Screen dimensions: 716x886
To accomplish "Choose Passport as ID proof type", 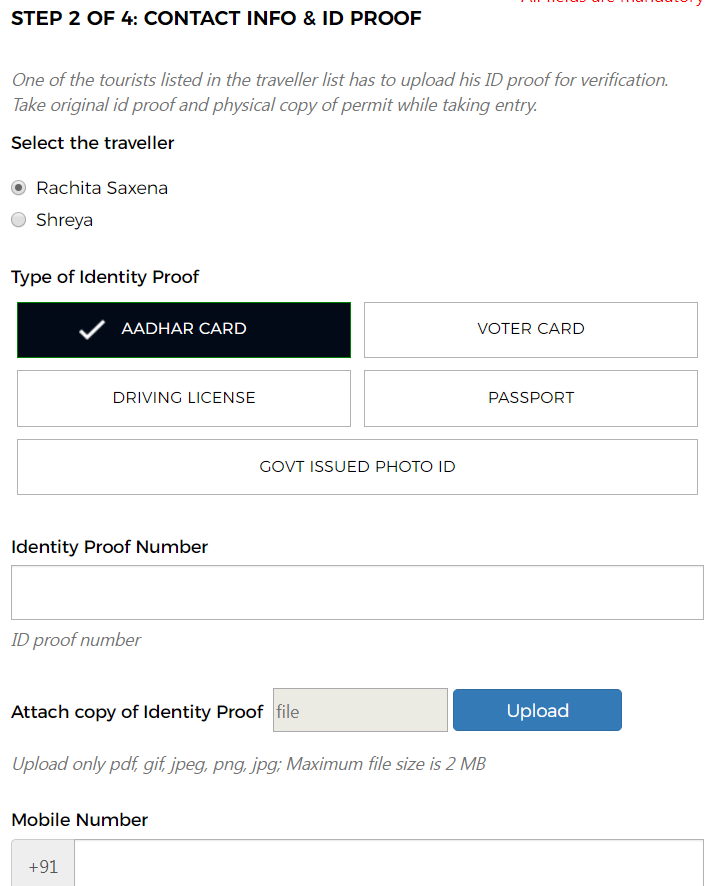I will [530, 398].
